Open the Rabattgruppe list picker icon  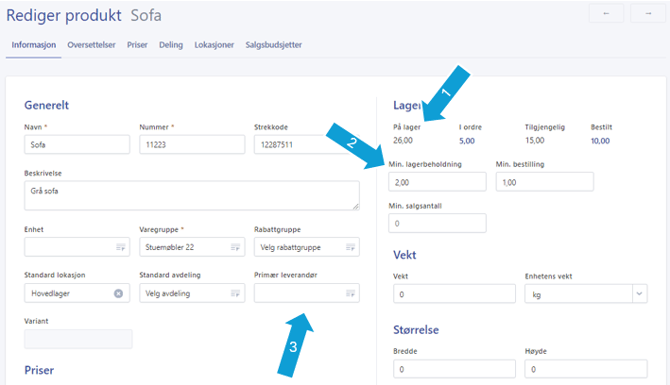[350, 247]
